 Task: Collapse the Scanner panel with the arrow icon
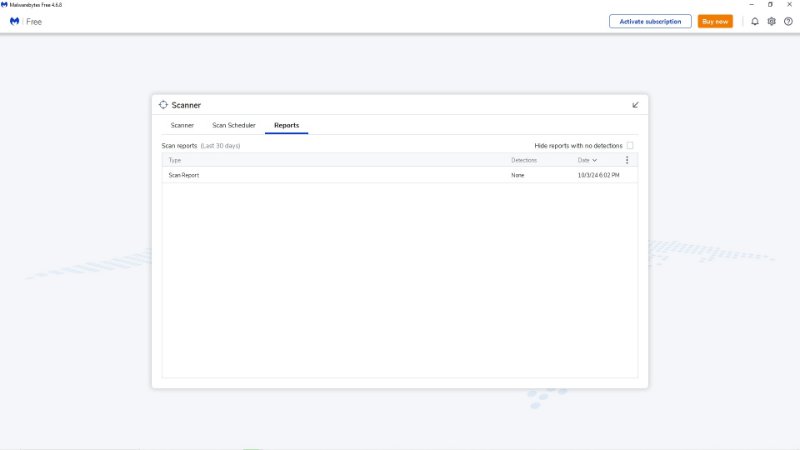(x=635, y=105)
